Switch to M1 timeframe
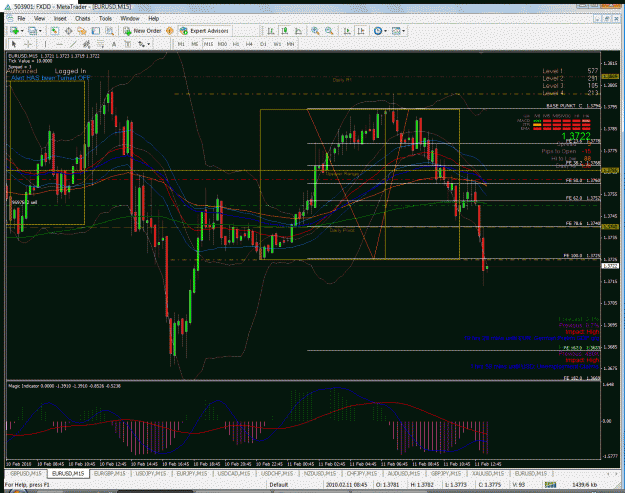 pos(181,44)
